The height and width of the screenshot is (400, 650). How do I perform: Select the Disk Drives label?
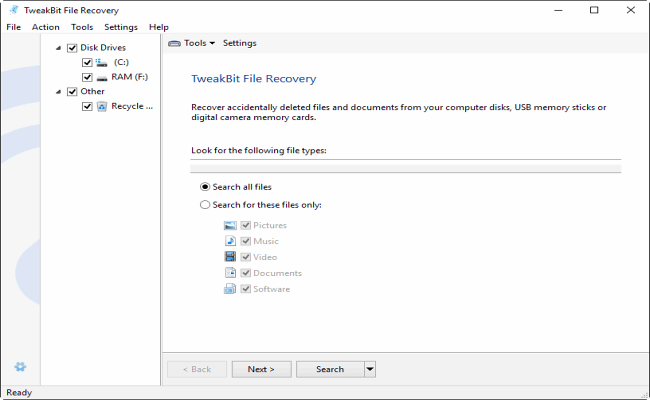click(x=103, y=48)
